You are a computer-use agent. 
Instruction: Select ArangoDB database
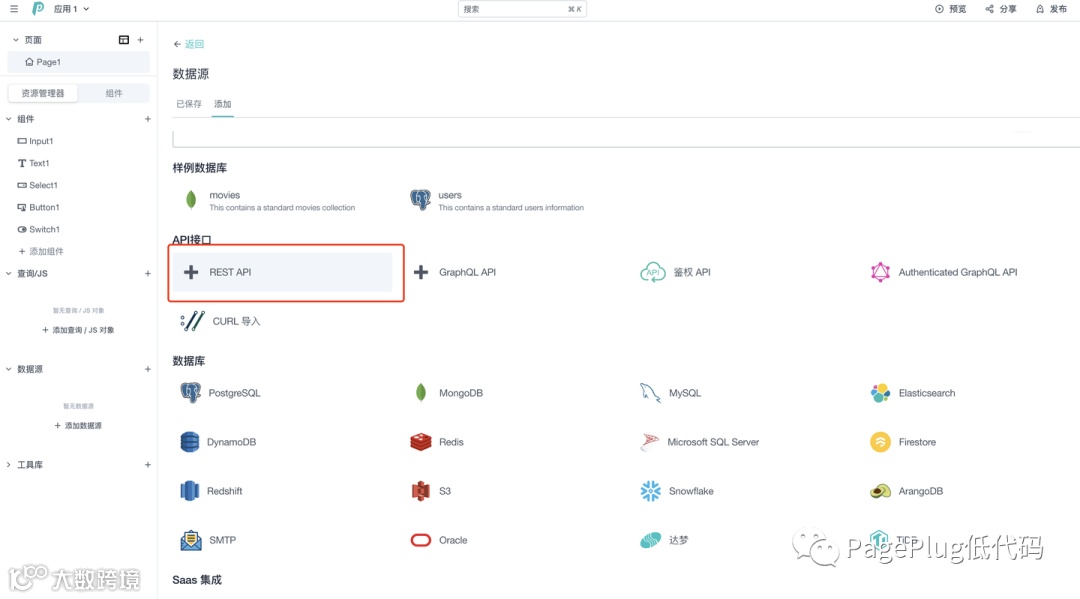(906, 491)
